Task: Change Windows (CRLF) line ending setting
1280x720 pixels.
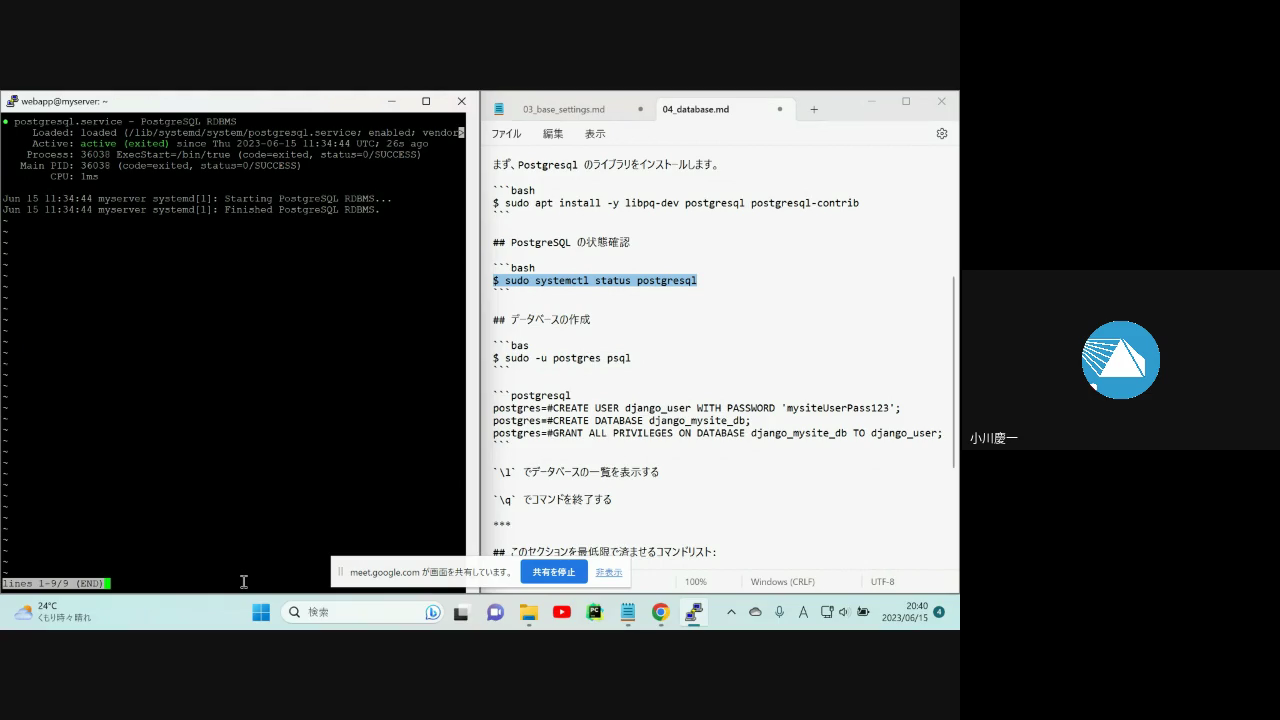Action: [782, 582]
